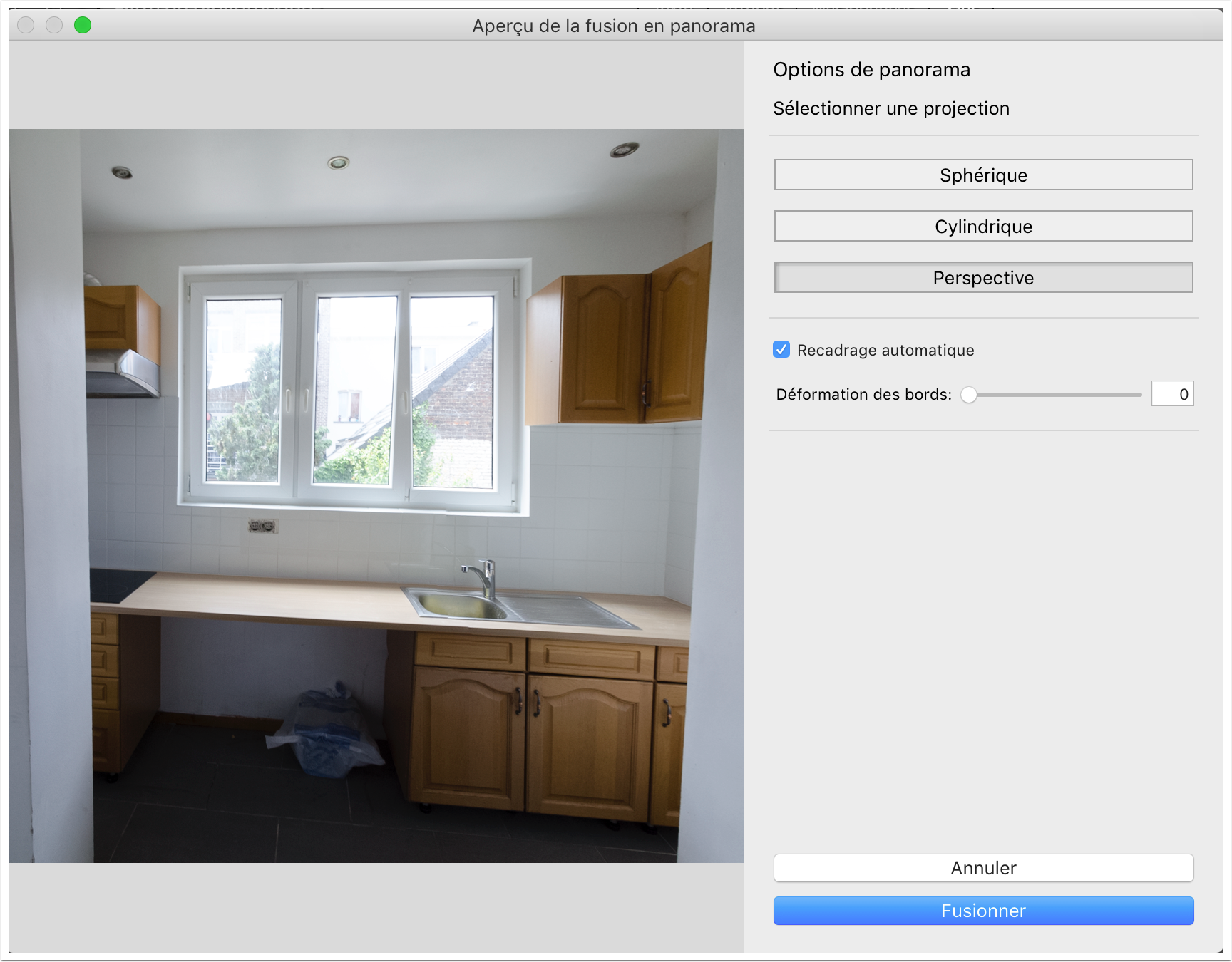The image size is (1232, 962).
Task: Click the gray minimize button in title bar
Action: (54, 26)
